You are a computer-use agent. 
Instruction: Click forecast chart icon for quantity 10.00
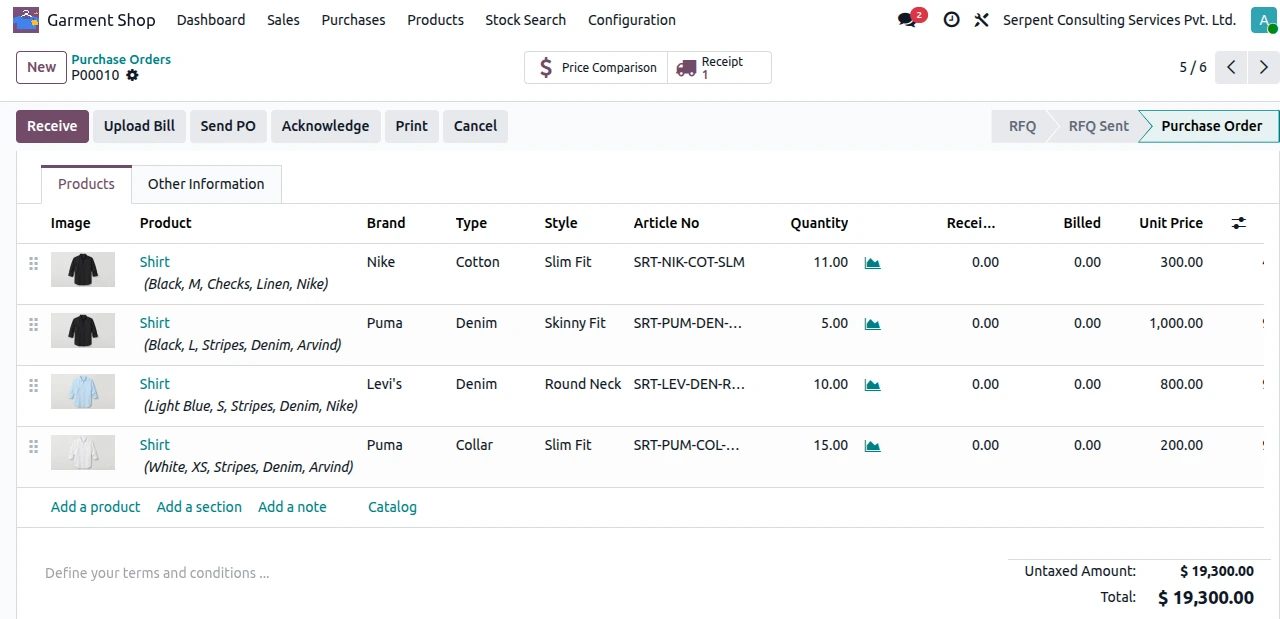pyautogui.click(x=873, y=385)
